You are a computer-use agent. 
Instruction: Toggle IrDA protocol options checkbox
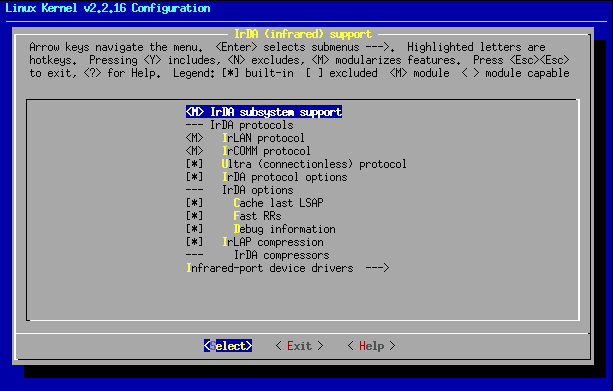[194, 177]
